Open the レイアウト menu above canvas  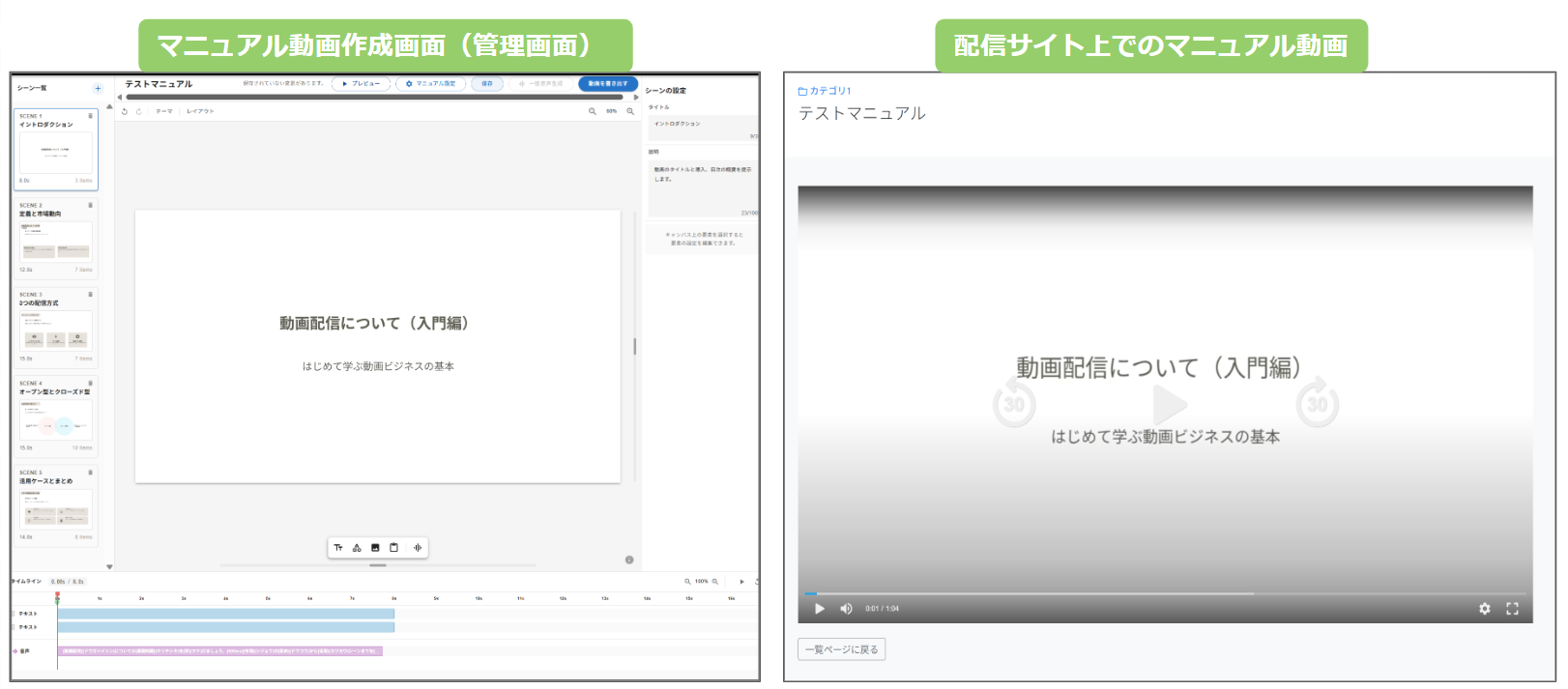[x=200, y=111]
